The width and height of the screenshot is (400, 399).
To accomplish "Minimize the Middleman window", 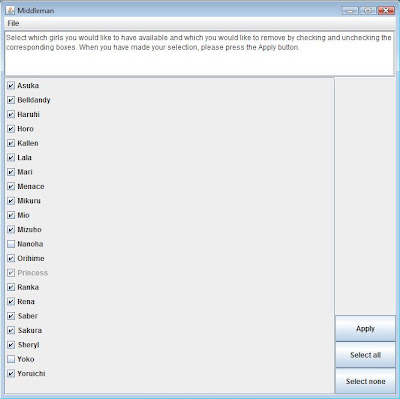I will 350,11.
